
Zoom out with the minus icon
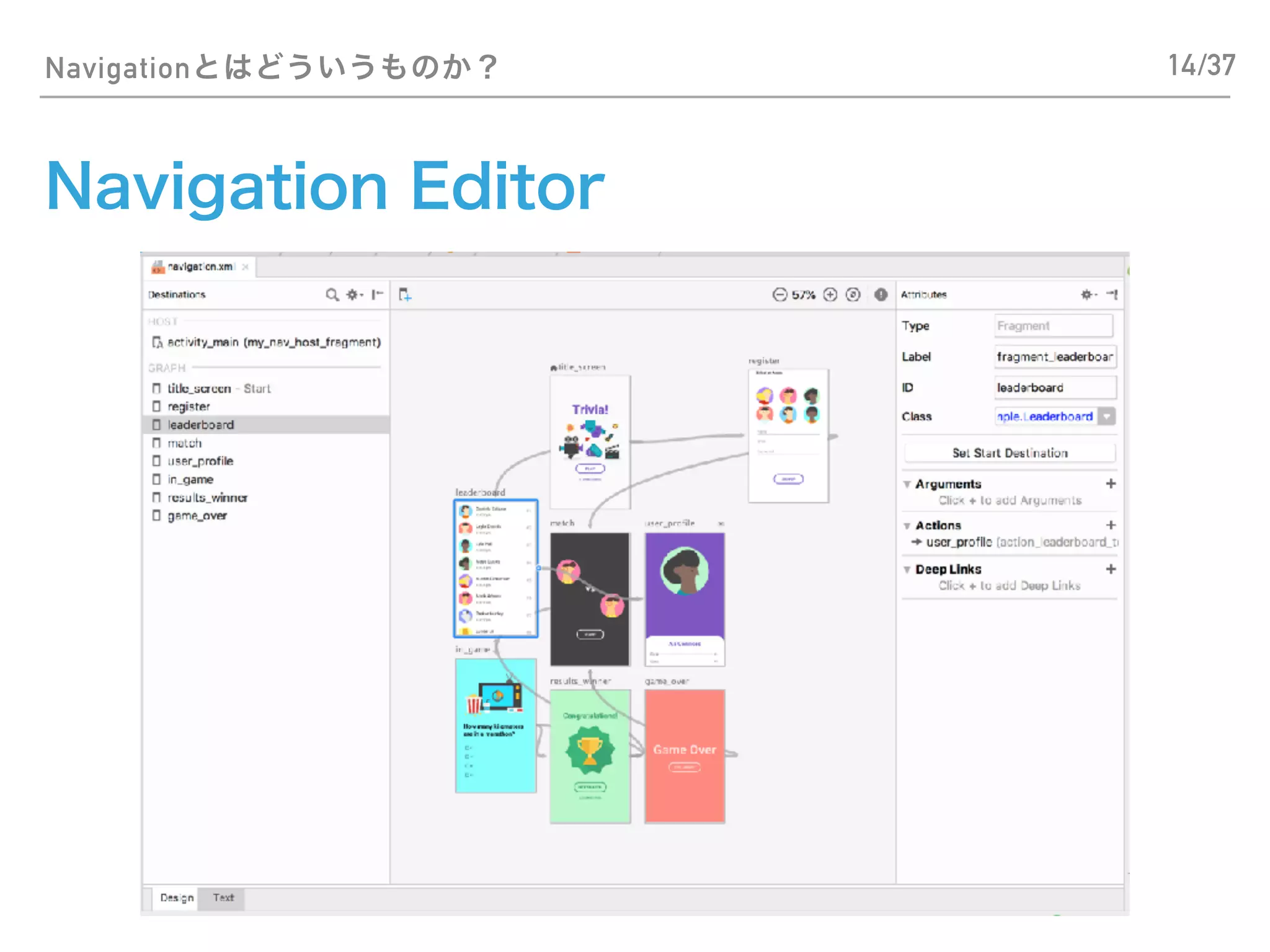(x=779, y=294)
